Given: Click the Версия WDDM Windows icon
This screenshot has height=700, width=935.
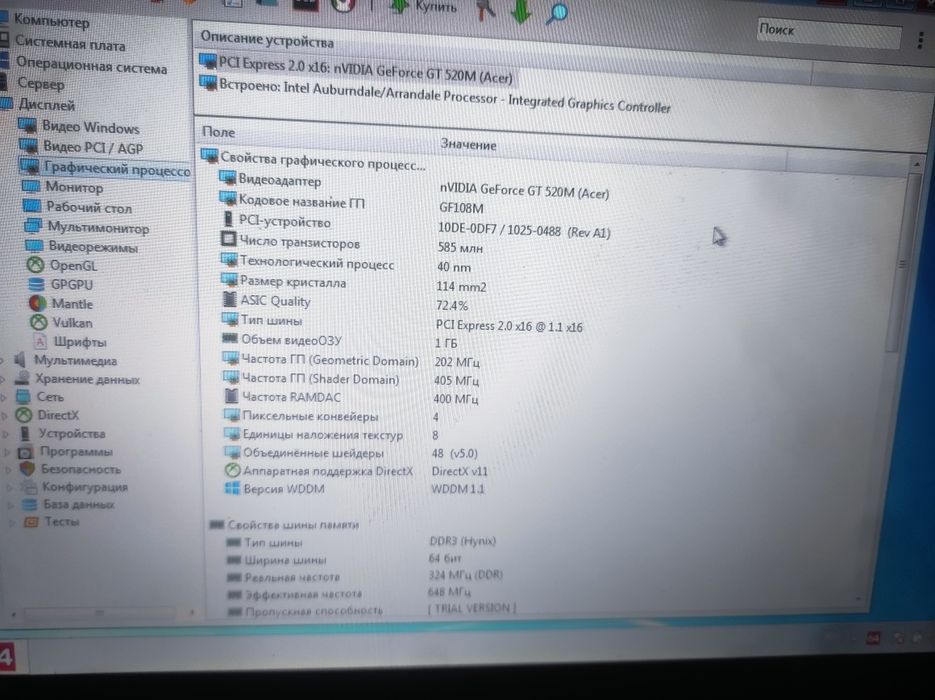Looking at the screenshot, I should tap(232, 488).
